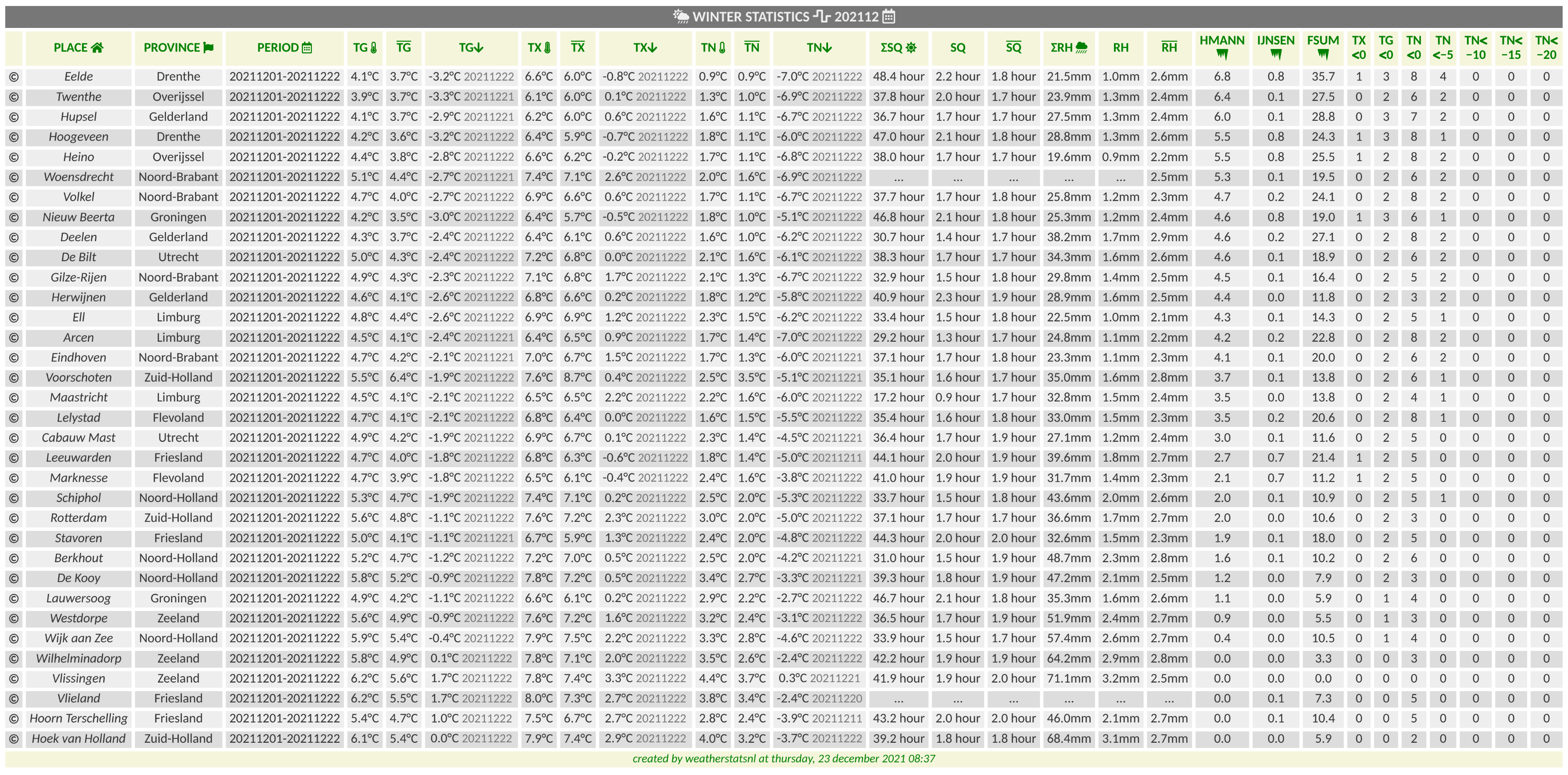Select place name Eelde
This screenshot has width=1568, height=775.
79,77
